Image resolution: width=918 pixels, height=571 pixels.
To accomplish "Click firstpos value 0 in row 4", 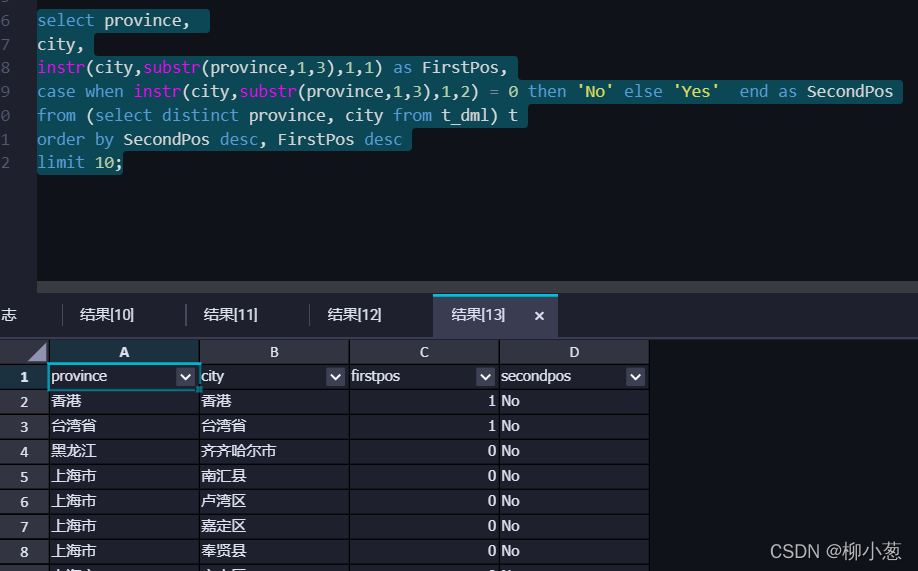I will coord(424,452).
